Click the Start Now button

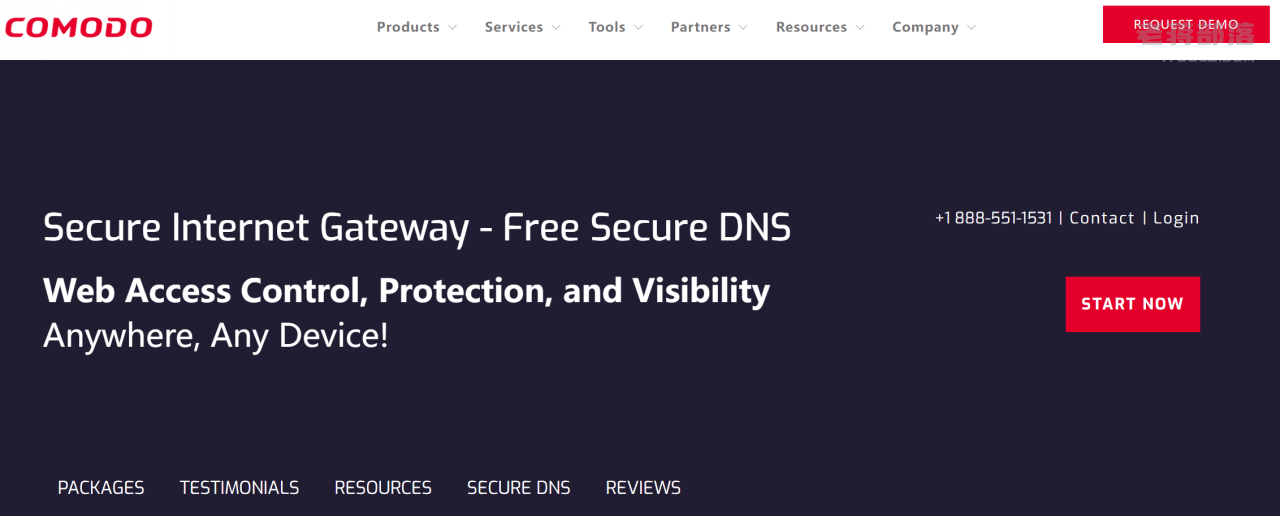click(1132, 304)
